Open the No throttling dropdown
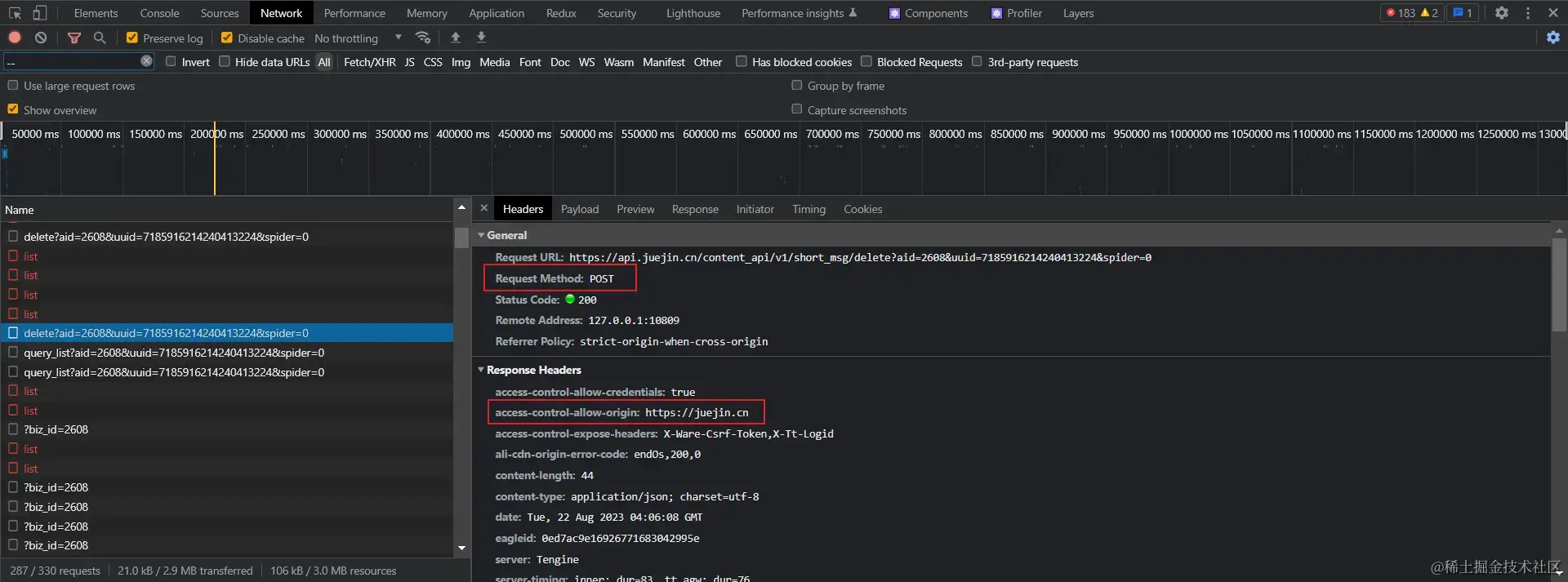The image size is (1568, 582). point(359,38)
